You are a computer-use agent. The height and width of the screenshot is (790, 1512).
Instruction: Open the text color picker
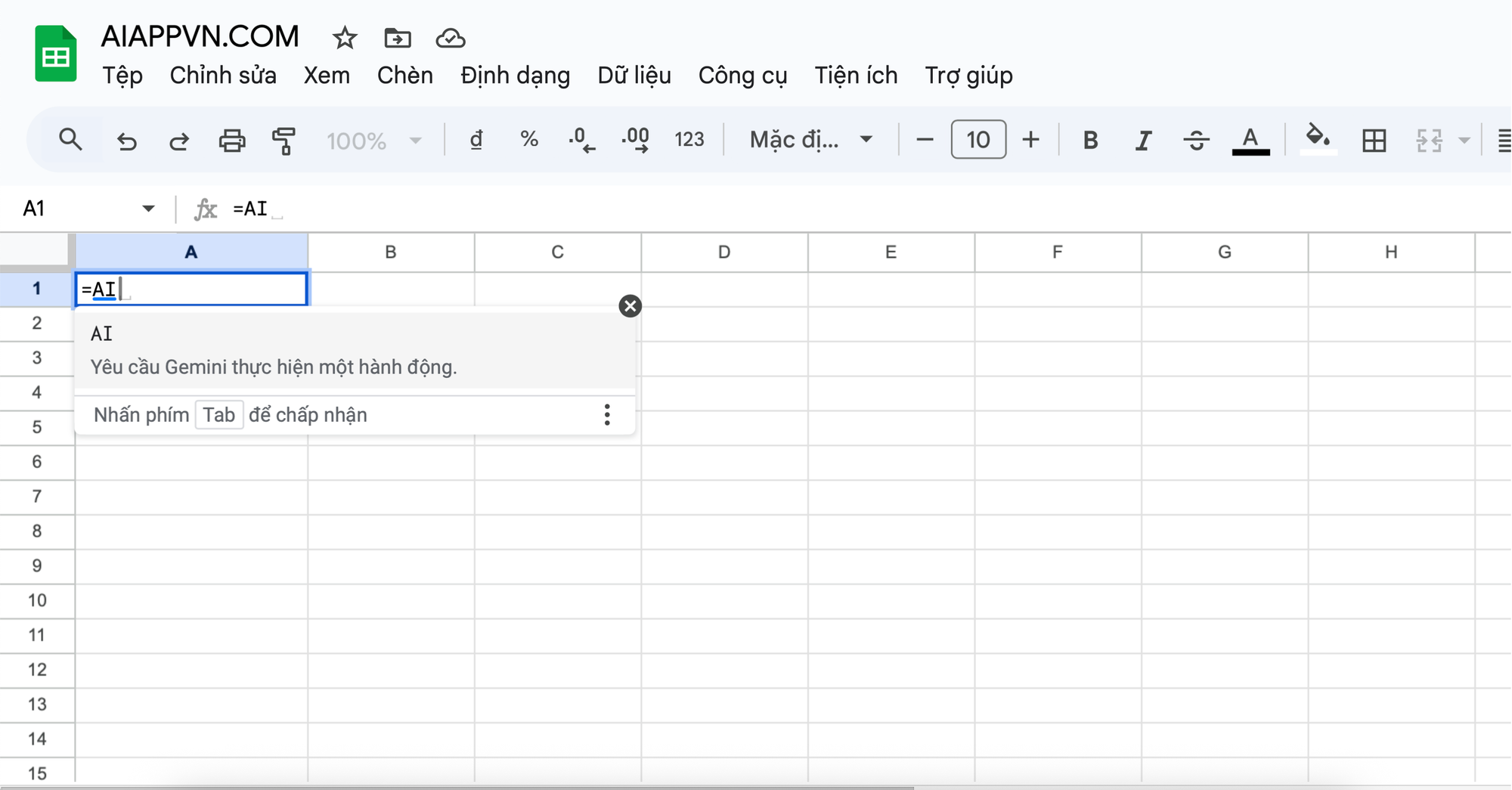[x=1250, y=141]
